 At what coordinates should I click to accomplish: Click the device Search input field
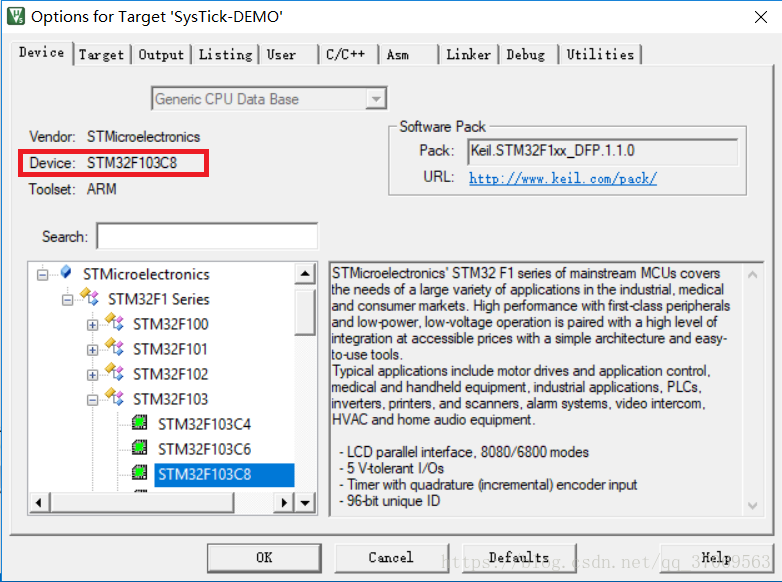207,236
